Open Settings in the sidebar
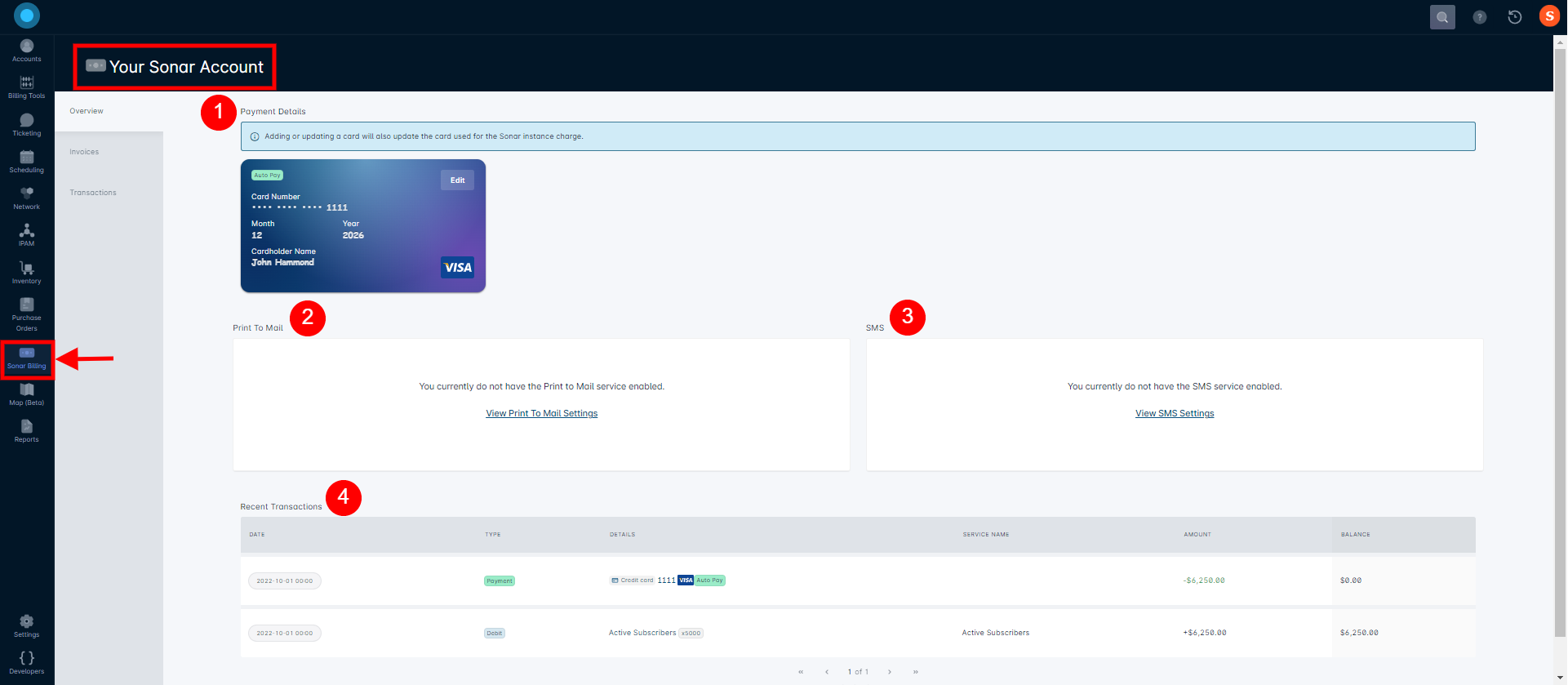 27,626
